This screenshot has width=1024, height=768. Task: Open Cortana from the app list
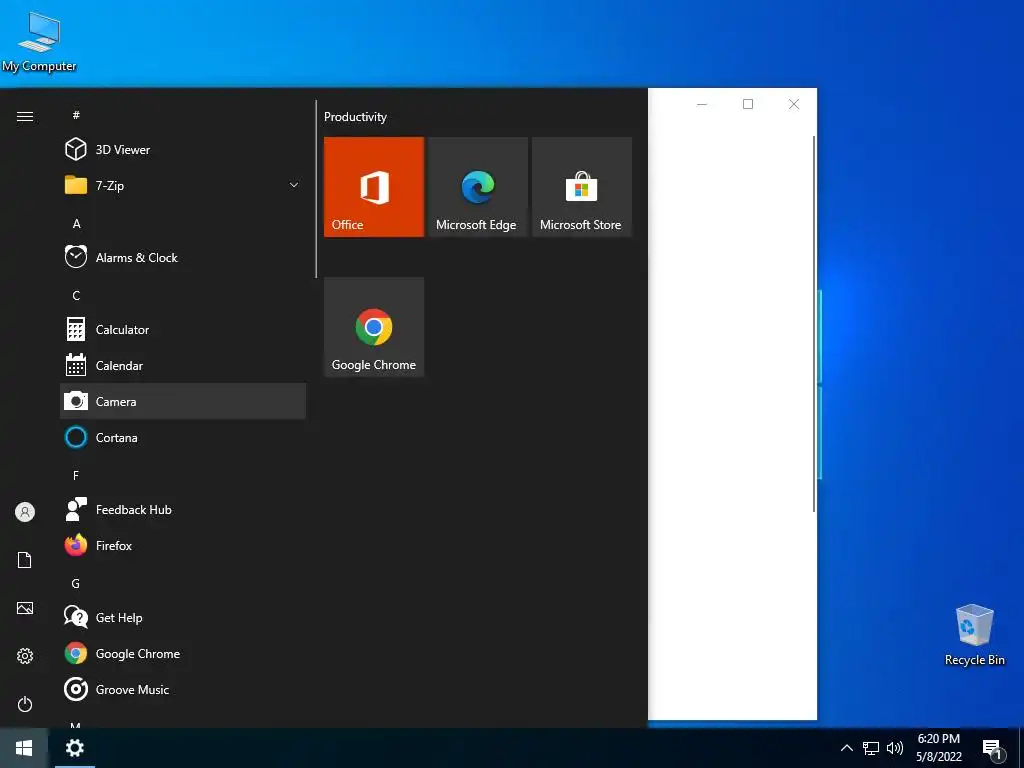click(x=183, y=438)
